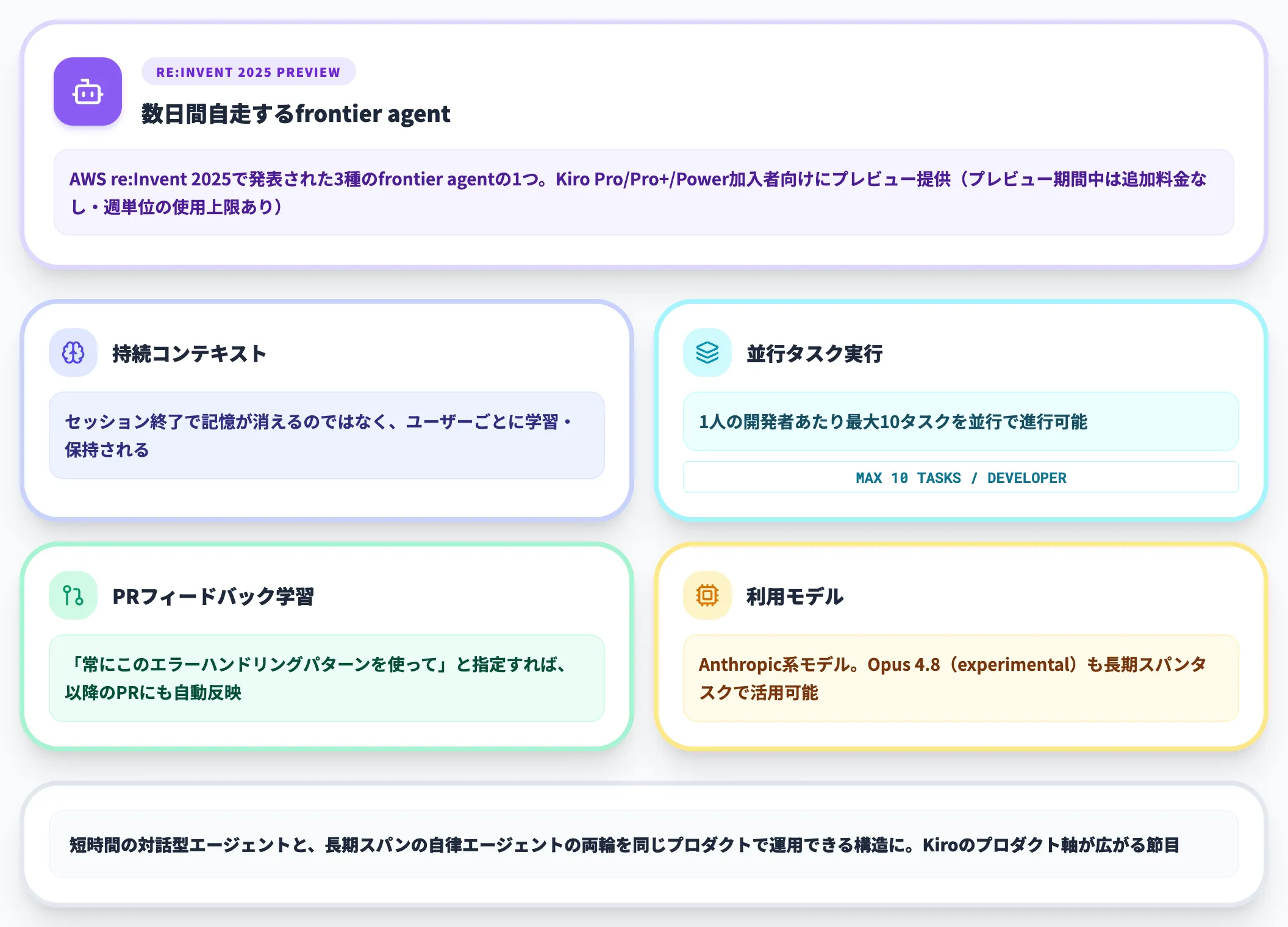1288x927 pixels.
Task: Click the brain icon beside 持続コンテキスト
Action: pyautogui.click(x=73, y=353)
